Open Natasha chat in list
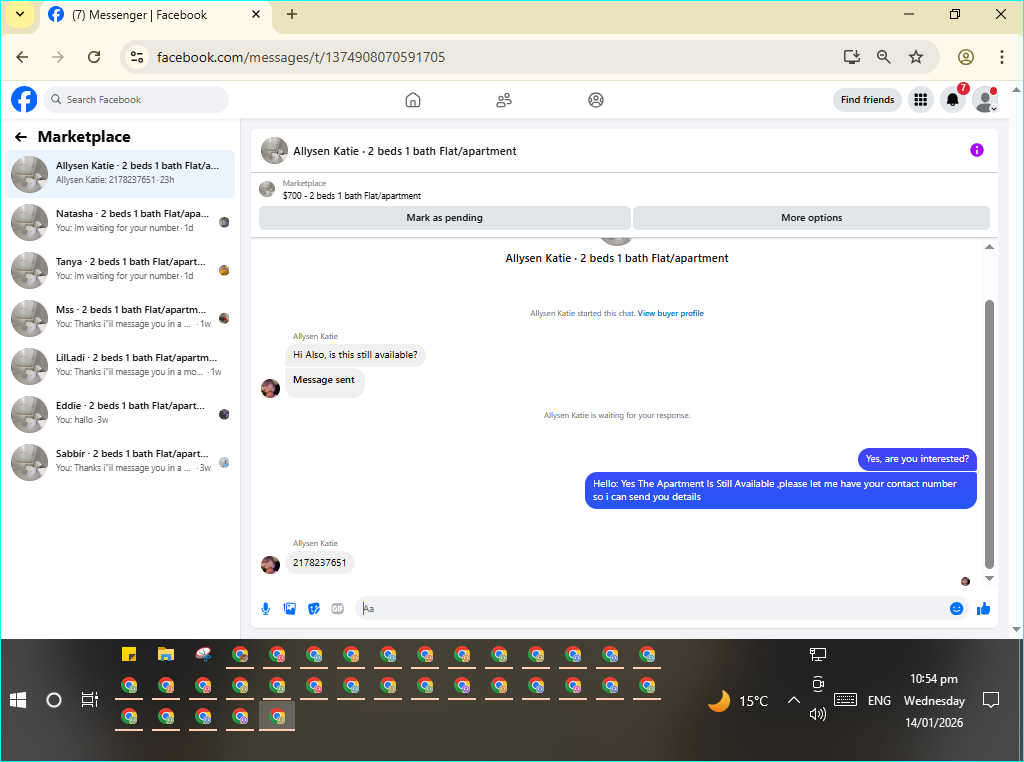Image resolution: width=1024 pixels, height=762 pixels. pyautogui.click(x=120, y=222)
